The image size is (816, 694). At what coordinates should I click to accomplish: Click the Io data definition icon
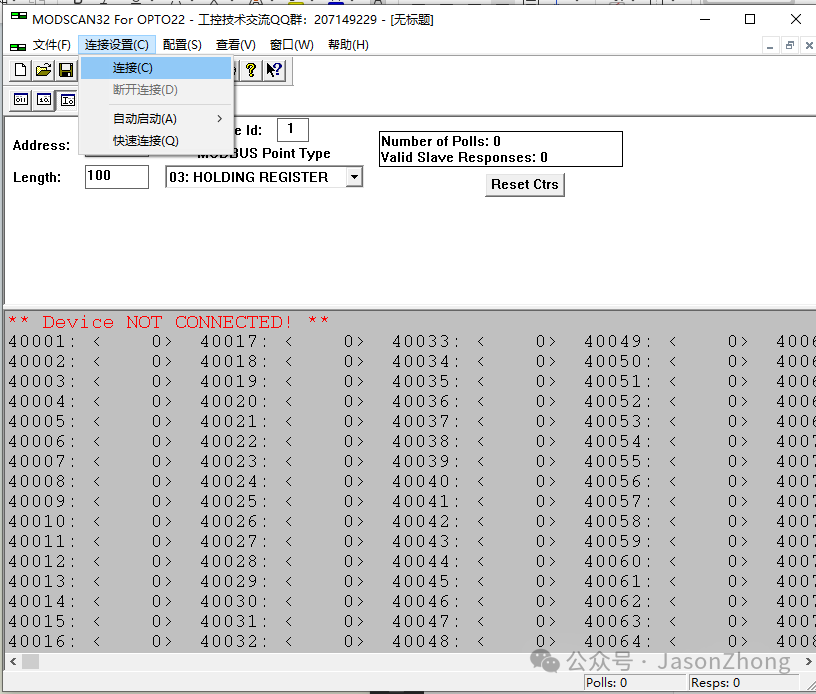coord(67,100)
